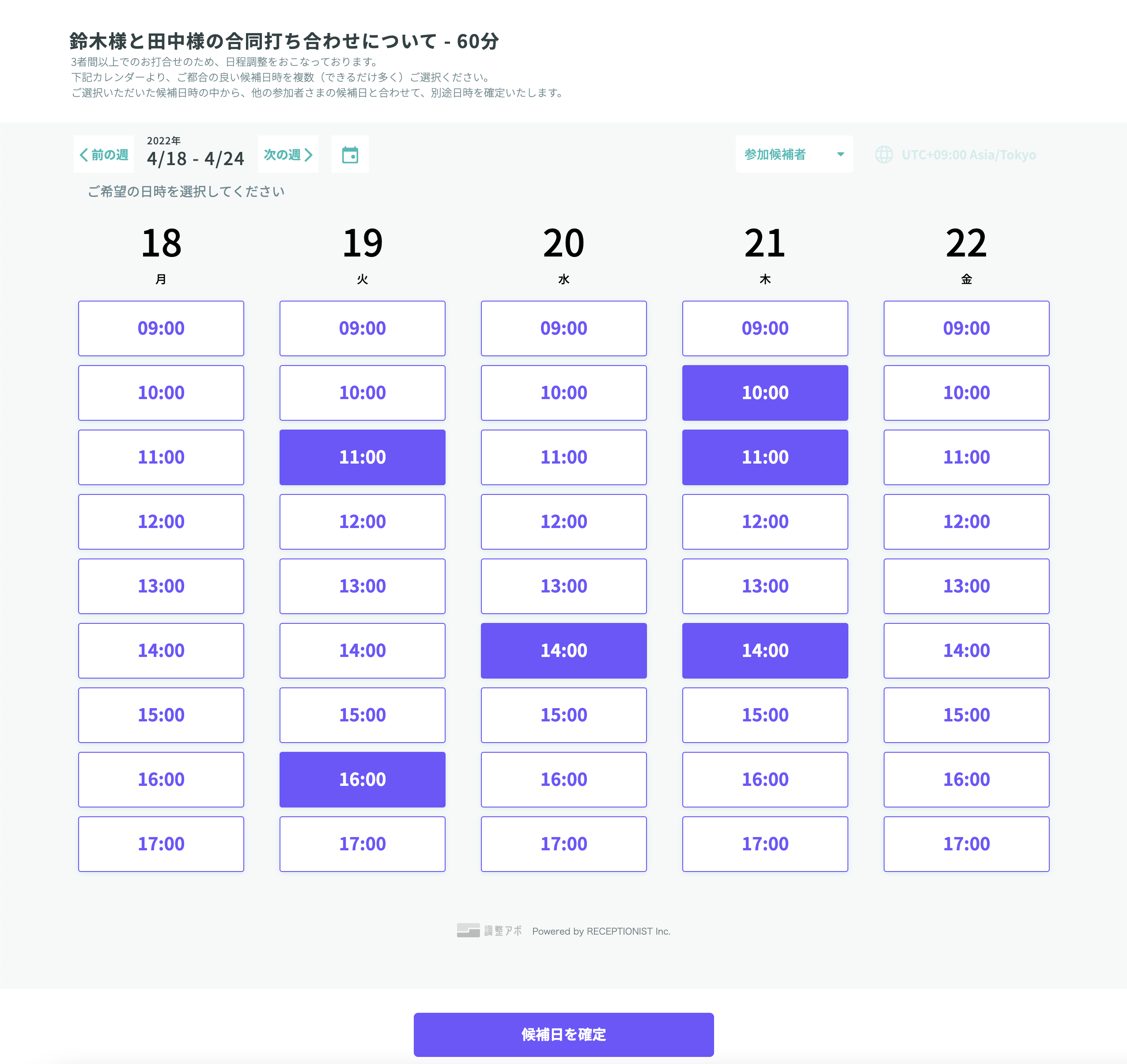Confirm candidates with 候補日を確定 button

click(x=563, y=1034)
